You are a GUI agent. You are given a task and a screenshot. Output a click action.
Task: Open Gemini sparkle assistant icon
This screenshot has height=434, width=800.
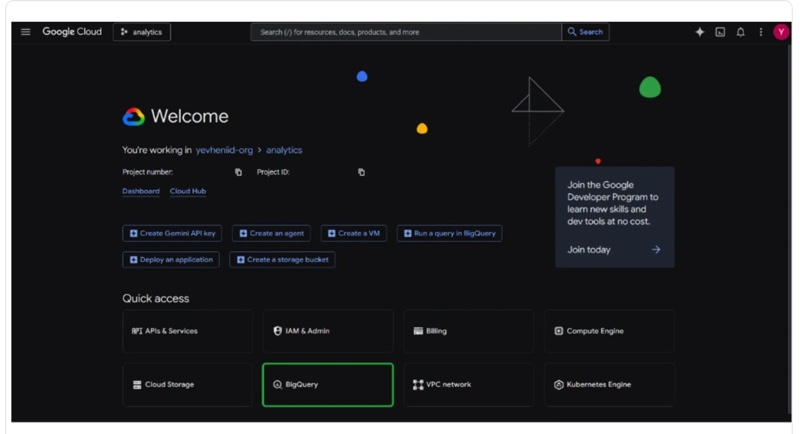[699, 32]
